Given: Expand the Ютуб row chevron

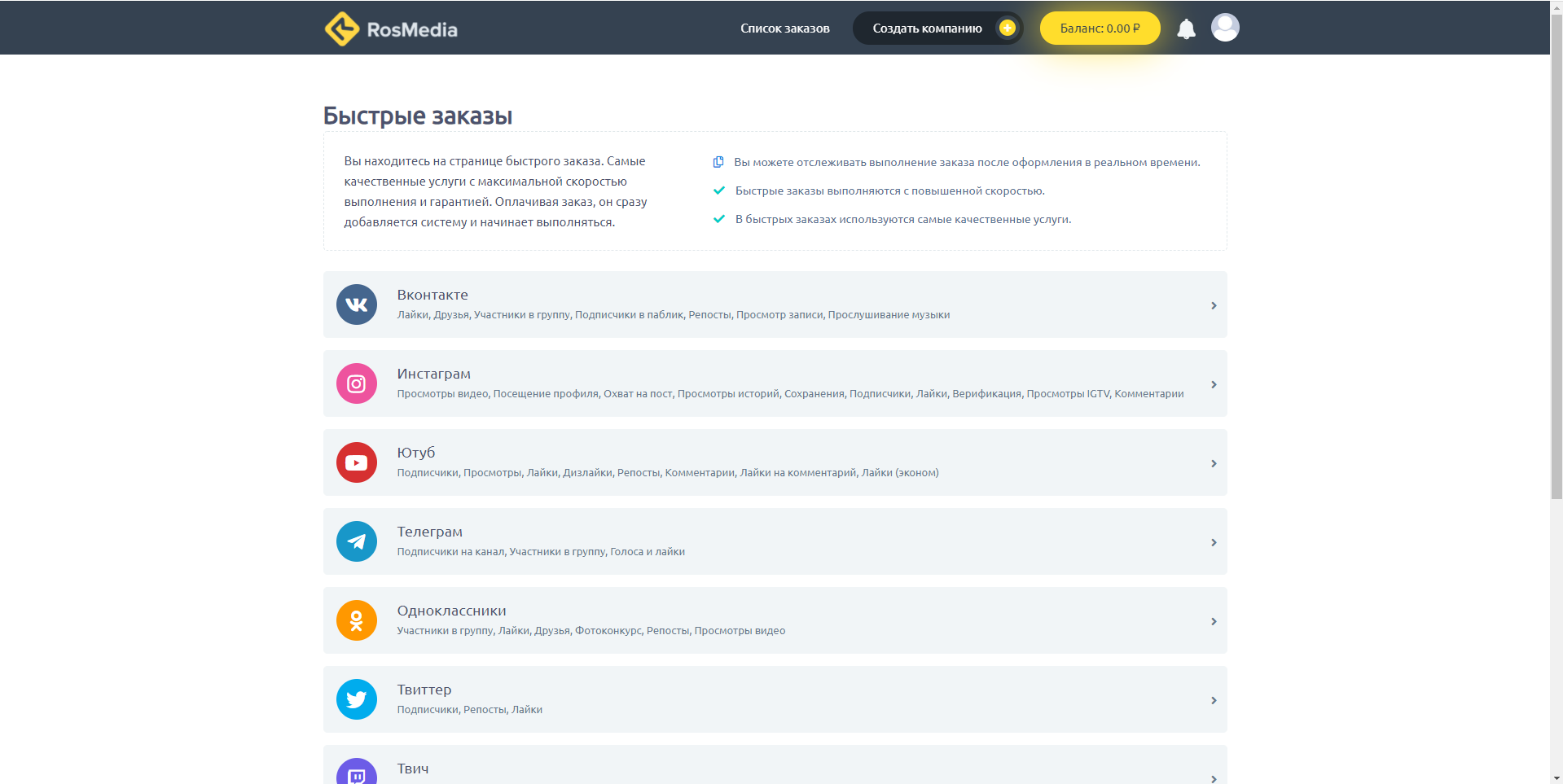Looking at the screenshot, I should coord(1214,463).
